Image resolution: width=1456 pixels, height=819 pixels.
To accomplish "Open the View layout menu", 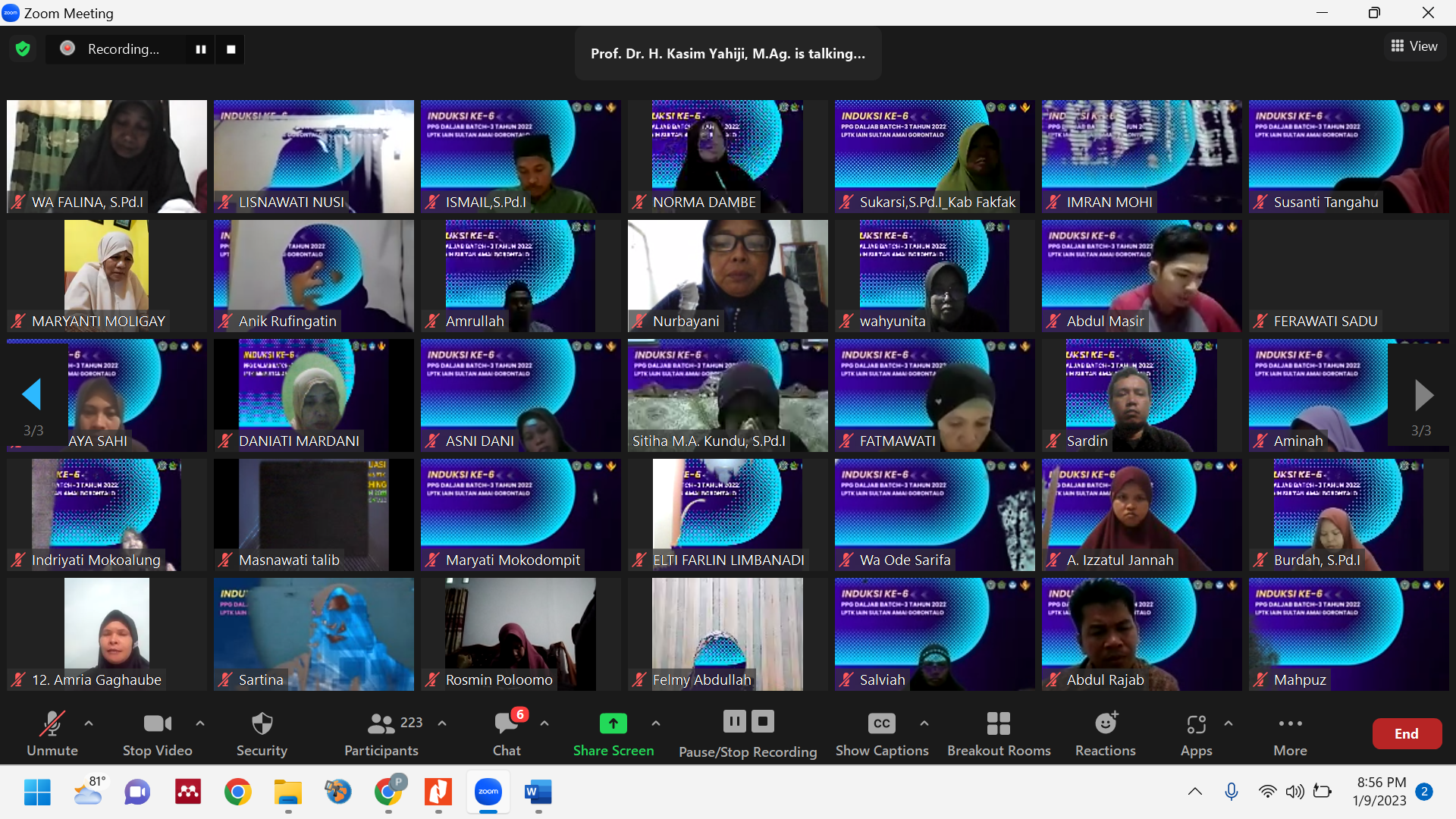I will point(1414,46).
